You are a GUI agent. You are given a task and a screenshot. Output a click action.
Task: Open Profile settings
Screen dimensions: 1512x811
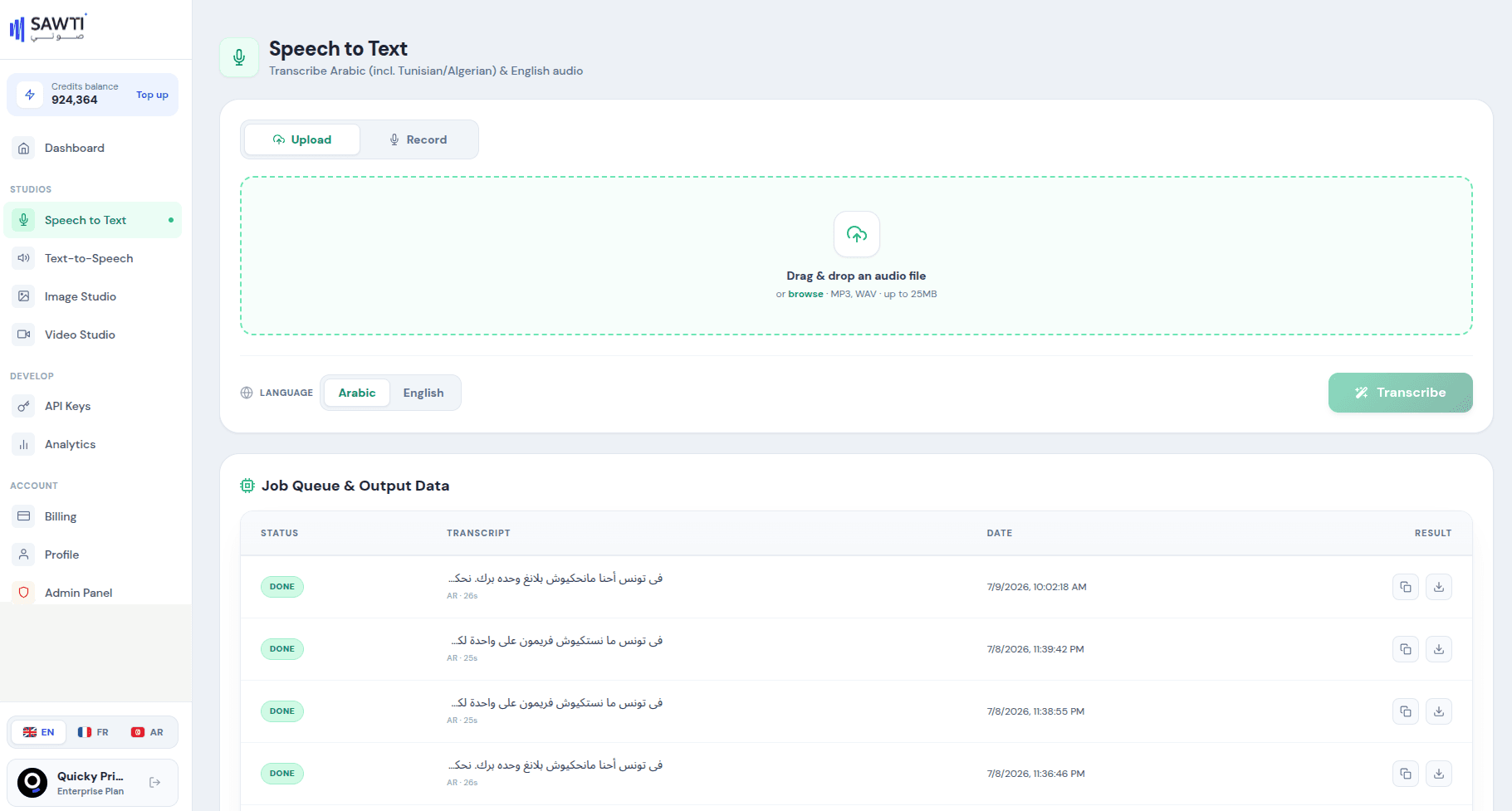pos(92,555)
